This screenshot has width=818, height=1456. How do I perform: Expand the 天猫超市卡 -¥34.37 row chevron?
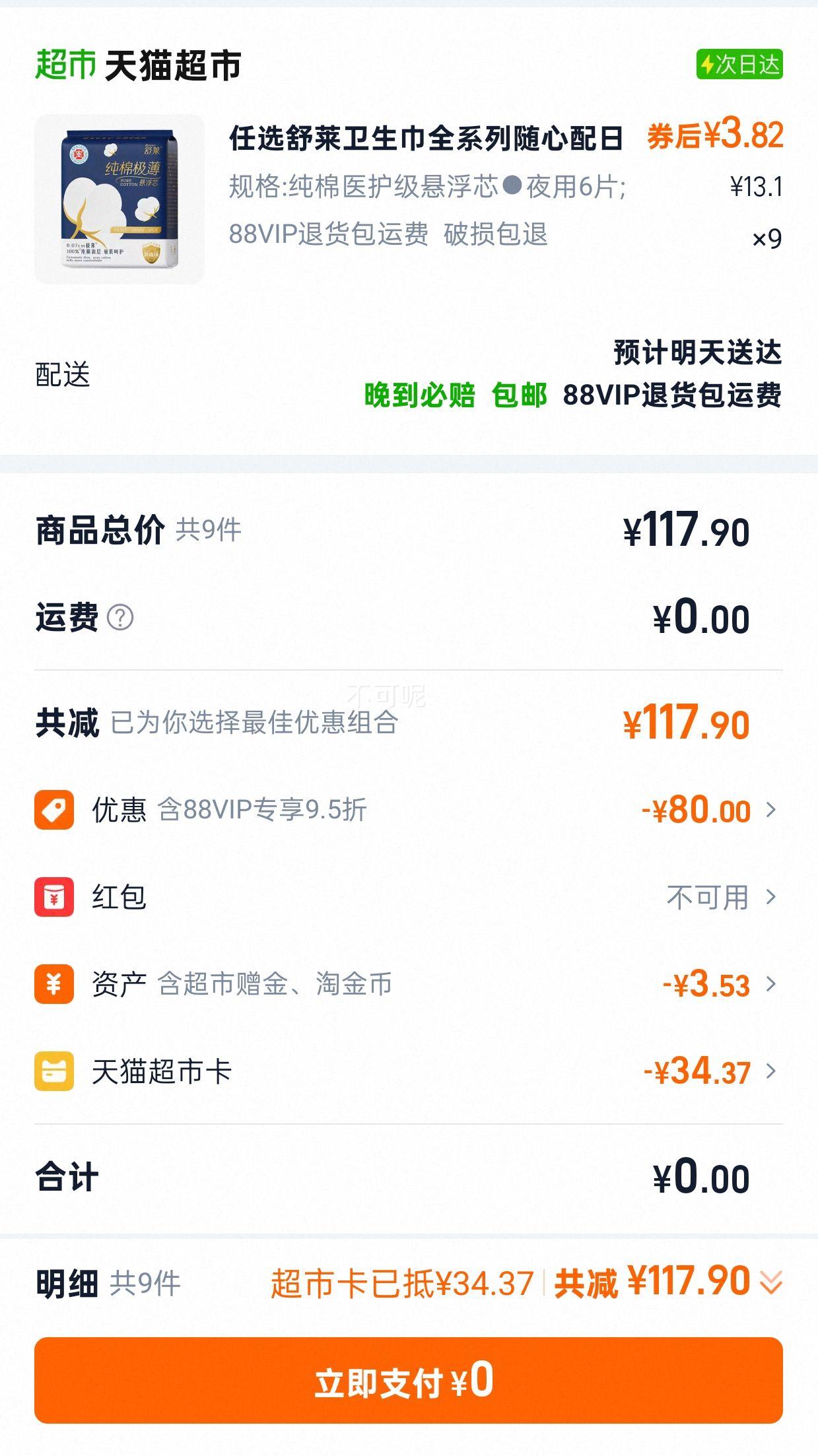pyautogui.click(x=771, y=1071)
